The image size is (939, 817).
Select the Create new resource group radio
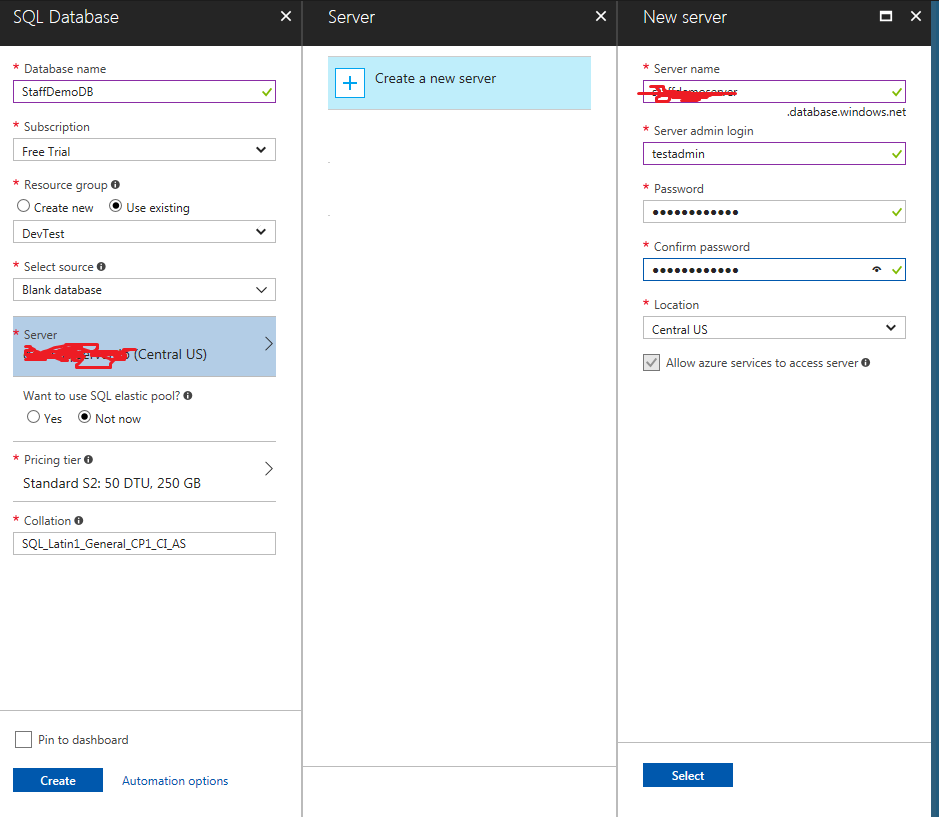point(23,206)
